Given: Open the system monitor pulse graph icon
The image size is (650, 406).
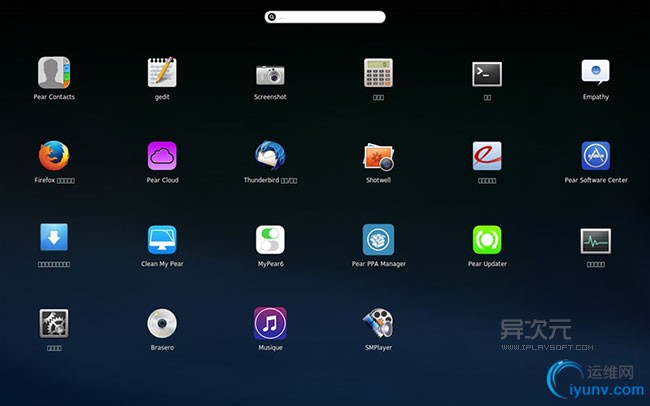Looking at the screenshot, I should click(596, 241).
